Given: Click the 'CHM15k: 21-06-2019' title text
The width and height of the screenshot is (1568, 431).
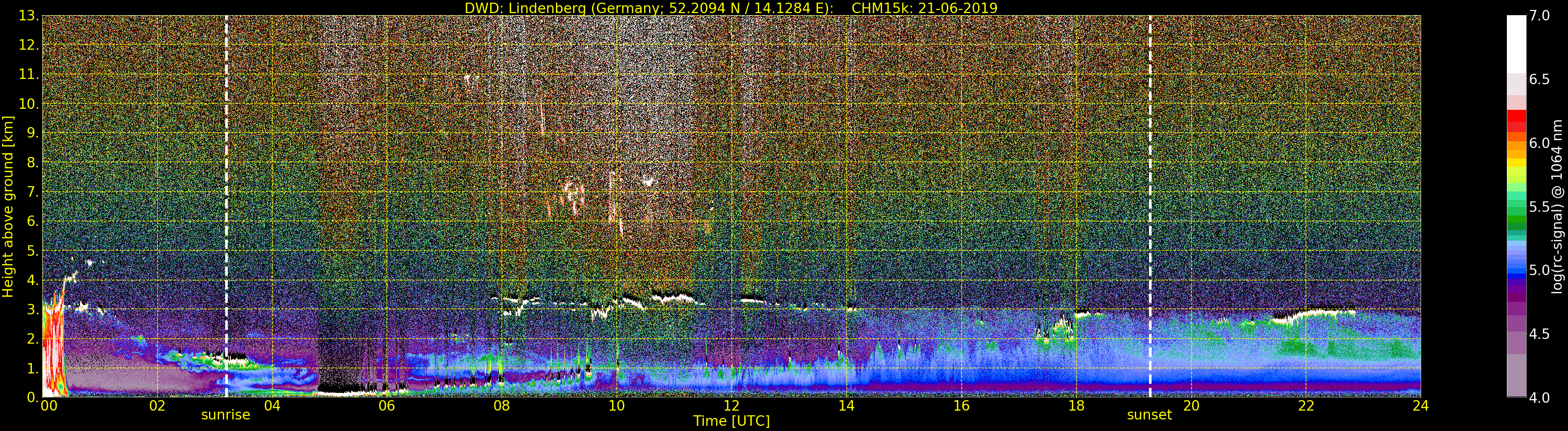Looking at the screenshot, I should 925,8.
